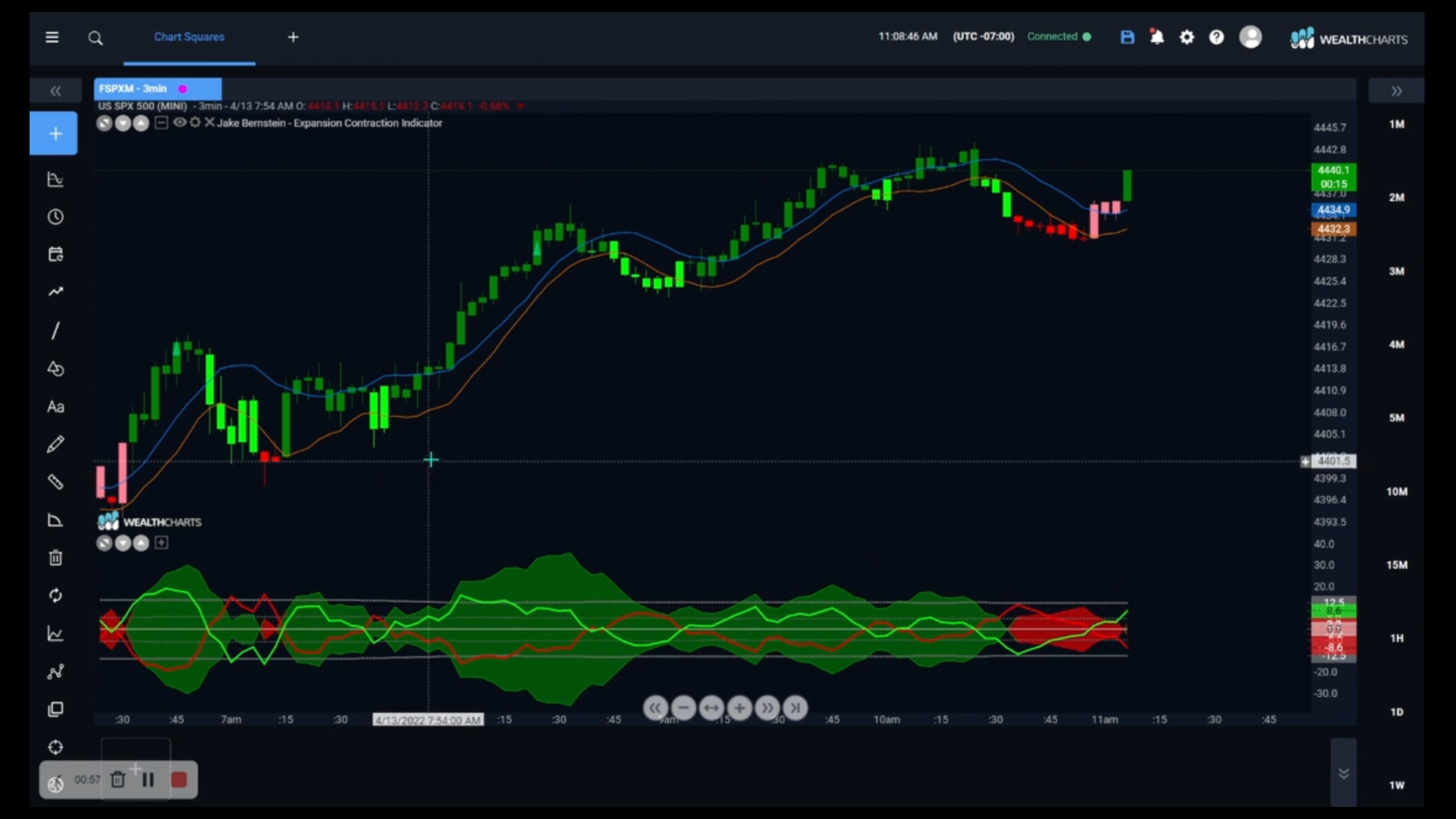Viewport: 1456px width, 819px height.
Task: Fit chart width with horizontal arrows button
Action: click(x=711, y=708)
